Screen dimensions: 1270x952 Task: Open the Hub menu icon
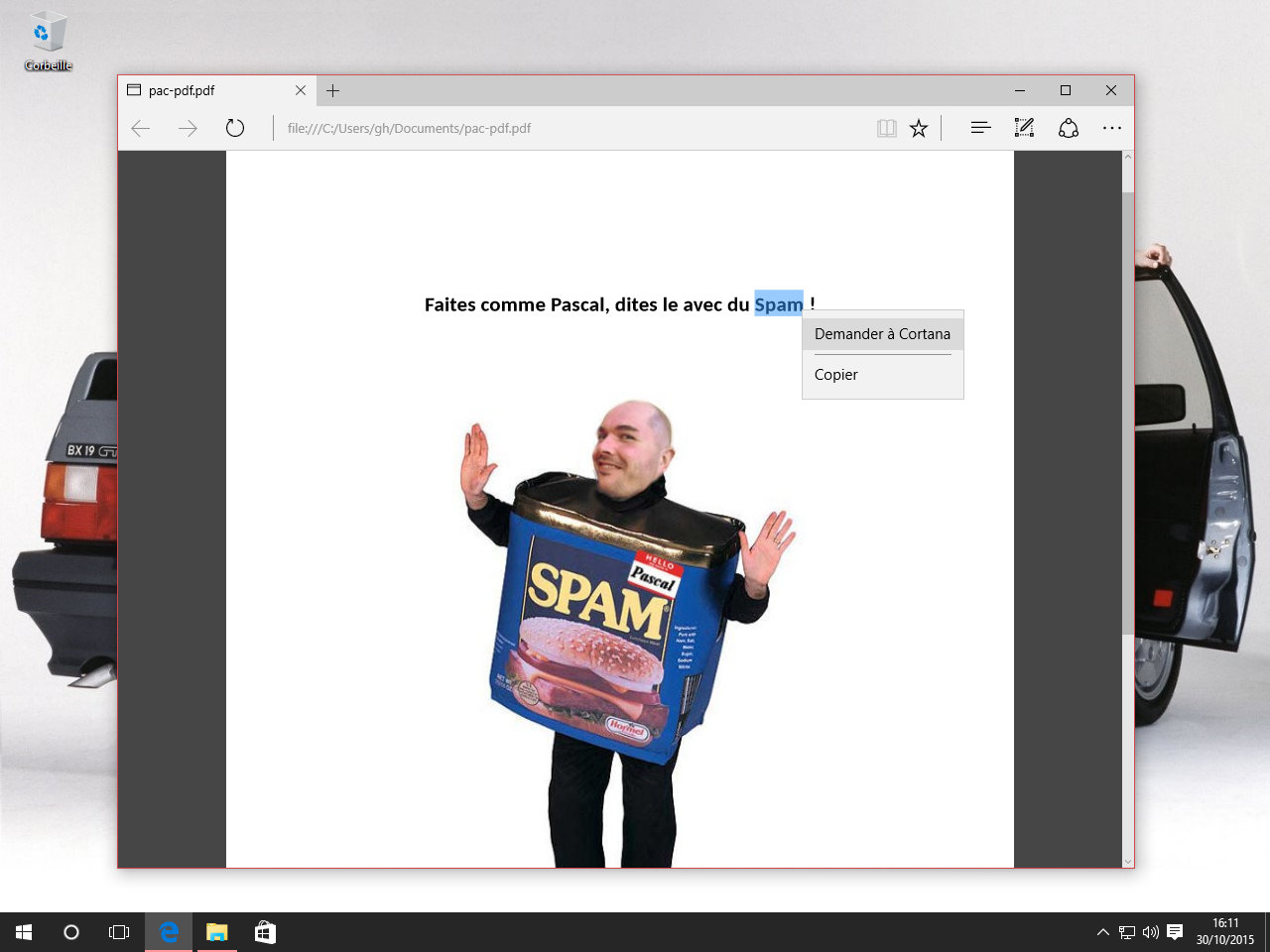pyautogui.click(x=981, y=128)
